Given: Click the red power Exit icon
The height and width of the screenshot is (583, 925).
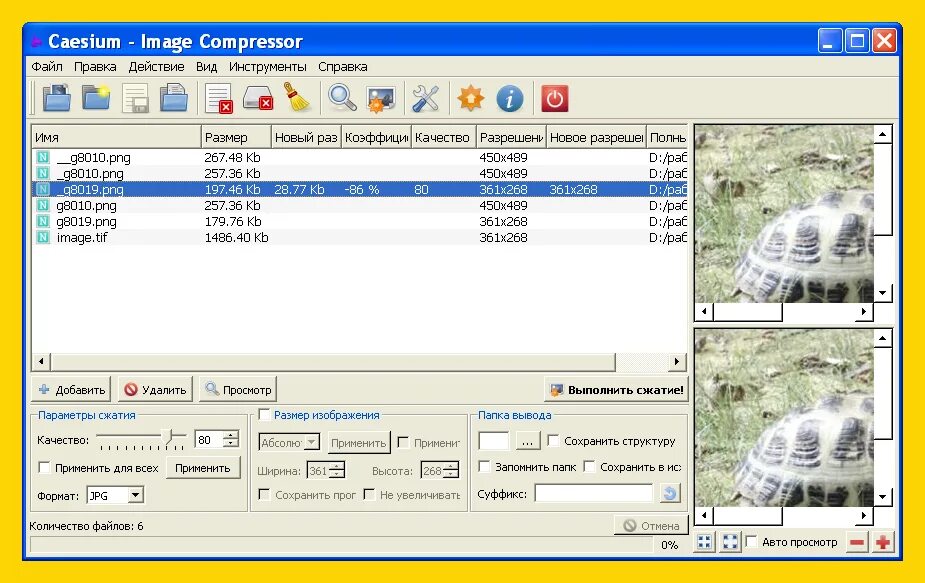Looking at the screenshot, I should point(555,99).
